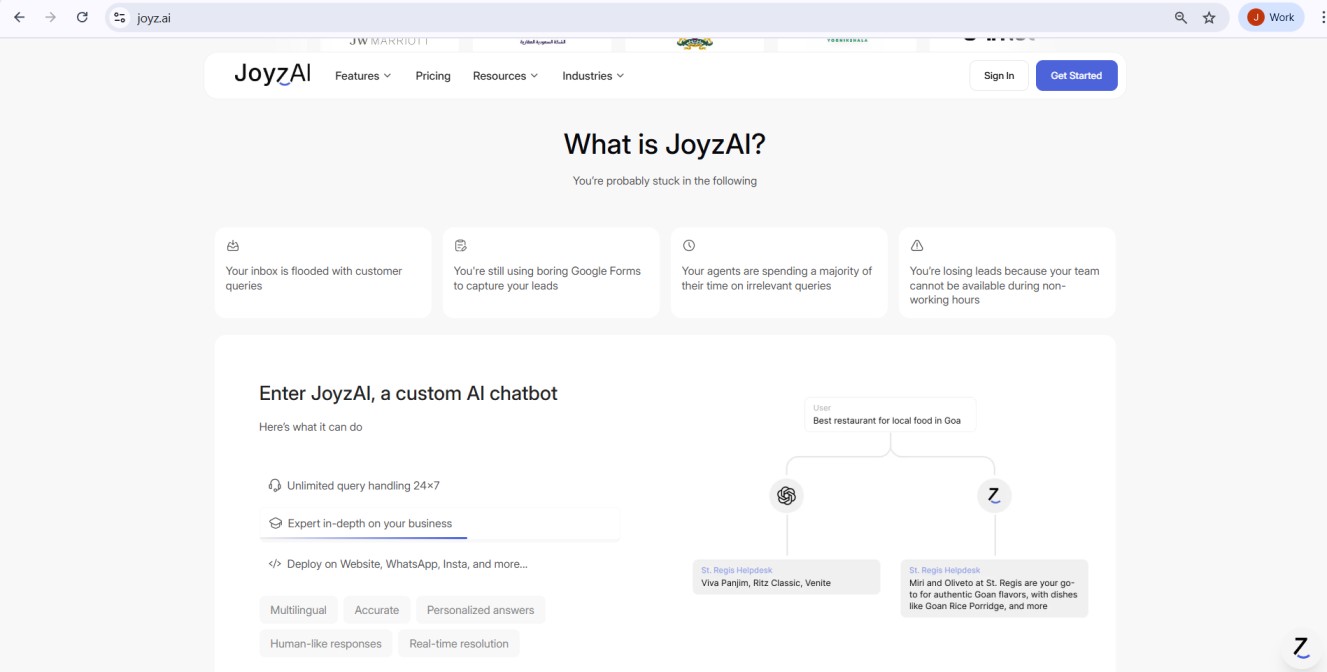Image resolution: width=1327 pixels, height=672 pixels.
Task: Select Pricing in the navigation bar
Action: click(433, 75)
